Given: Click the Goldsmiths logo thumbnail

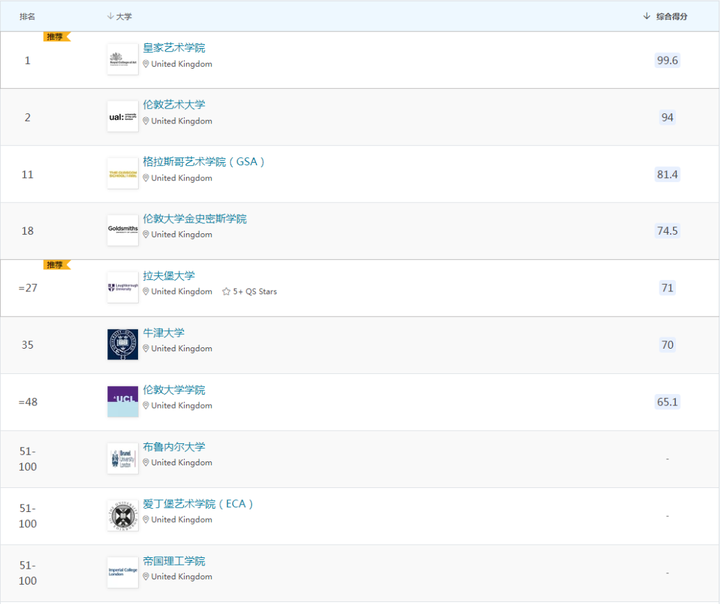Looking at the screenshot, I should 123,231.
